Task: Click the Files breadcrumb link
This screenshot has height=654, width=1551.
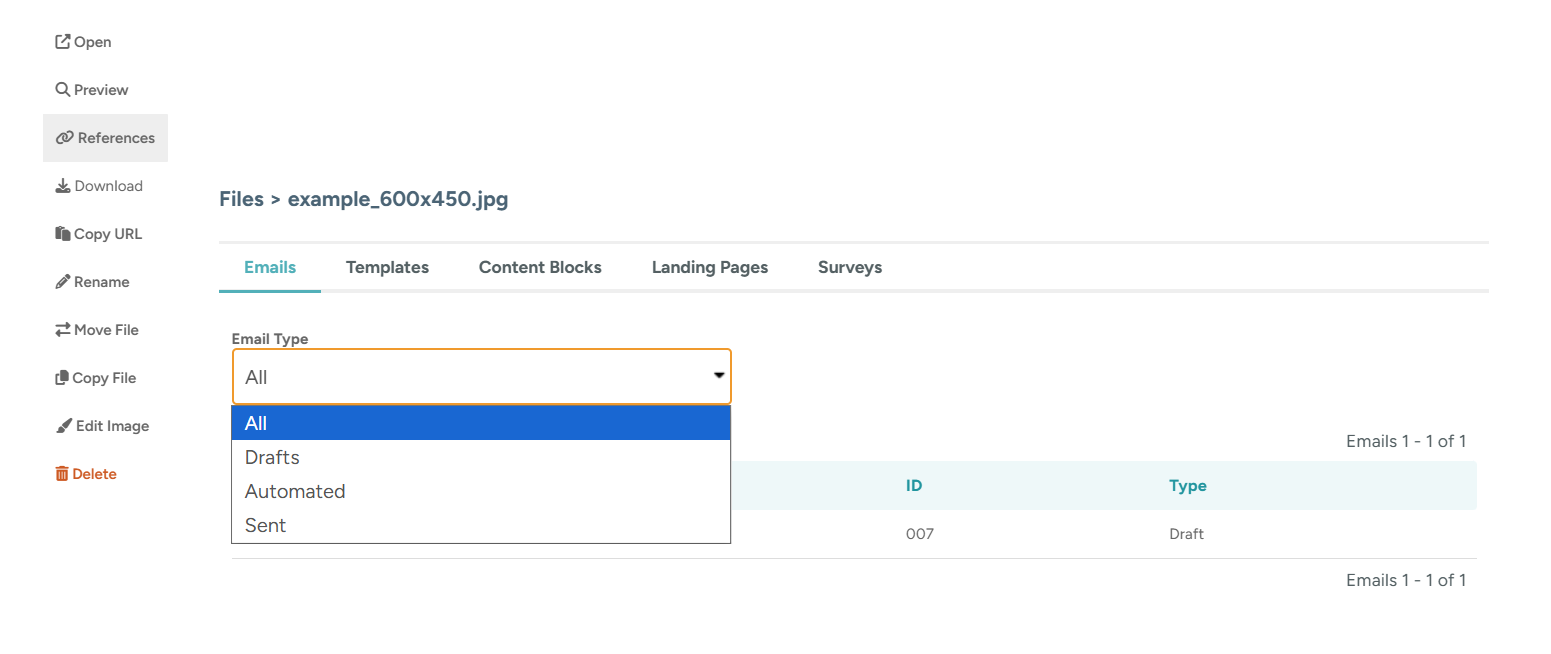Action: [240, 199]
